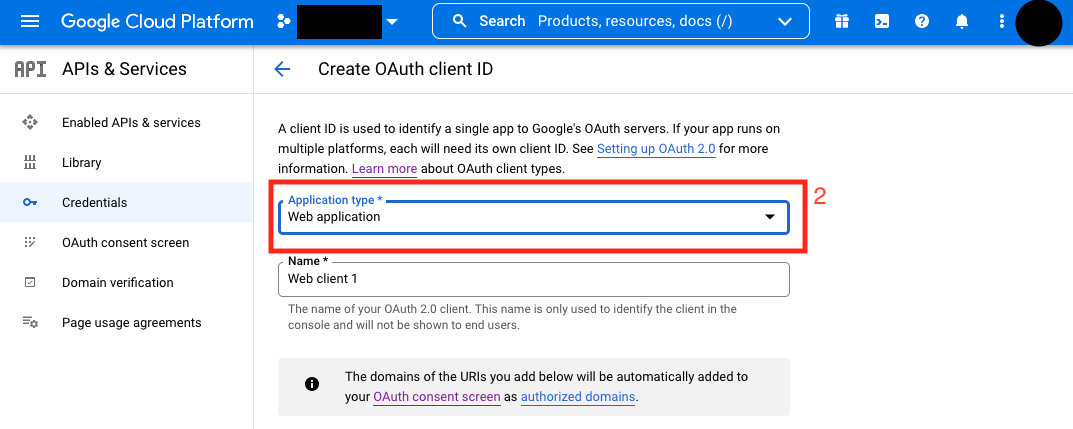Click the Domain verification checkbox icon
Image resolution: width=1073 pixels, height=429 pixels.
point(29,282)
